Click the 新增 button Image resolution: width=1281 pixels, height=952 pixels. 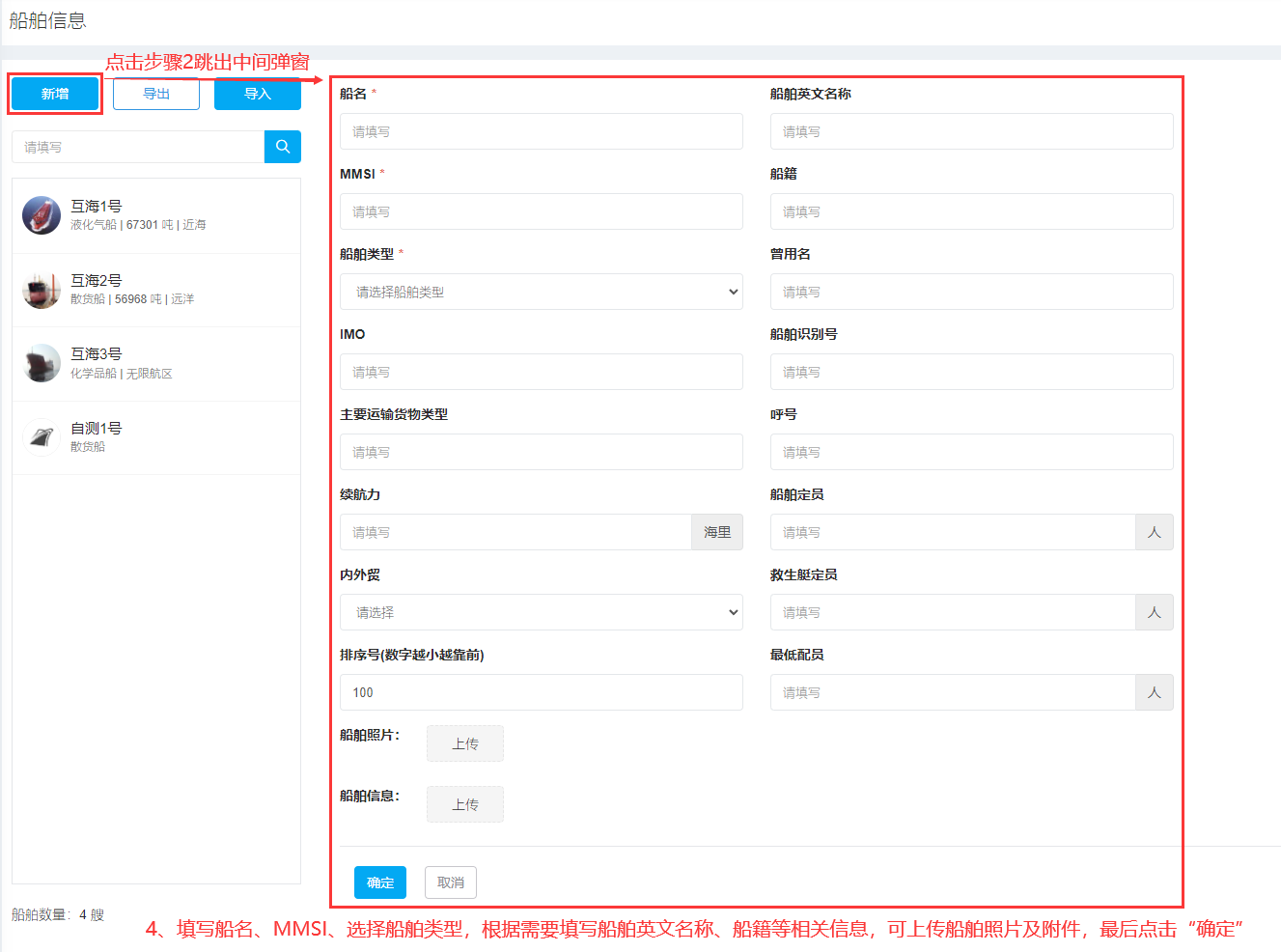click(x=55, y=94)
